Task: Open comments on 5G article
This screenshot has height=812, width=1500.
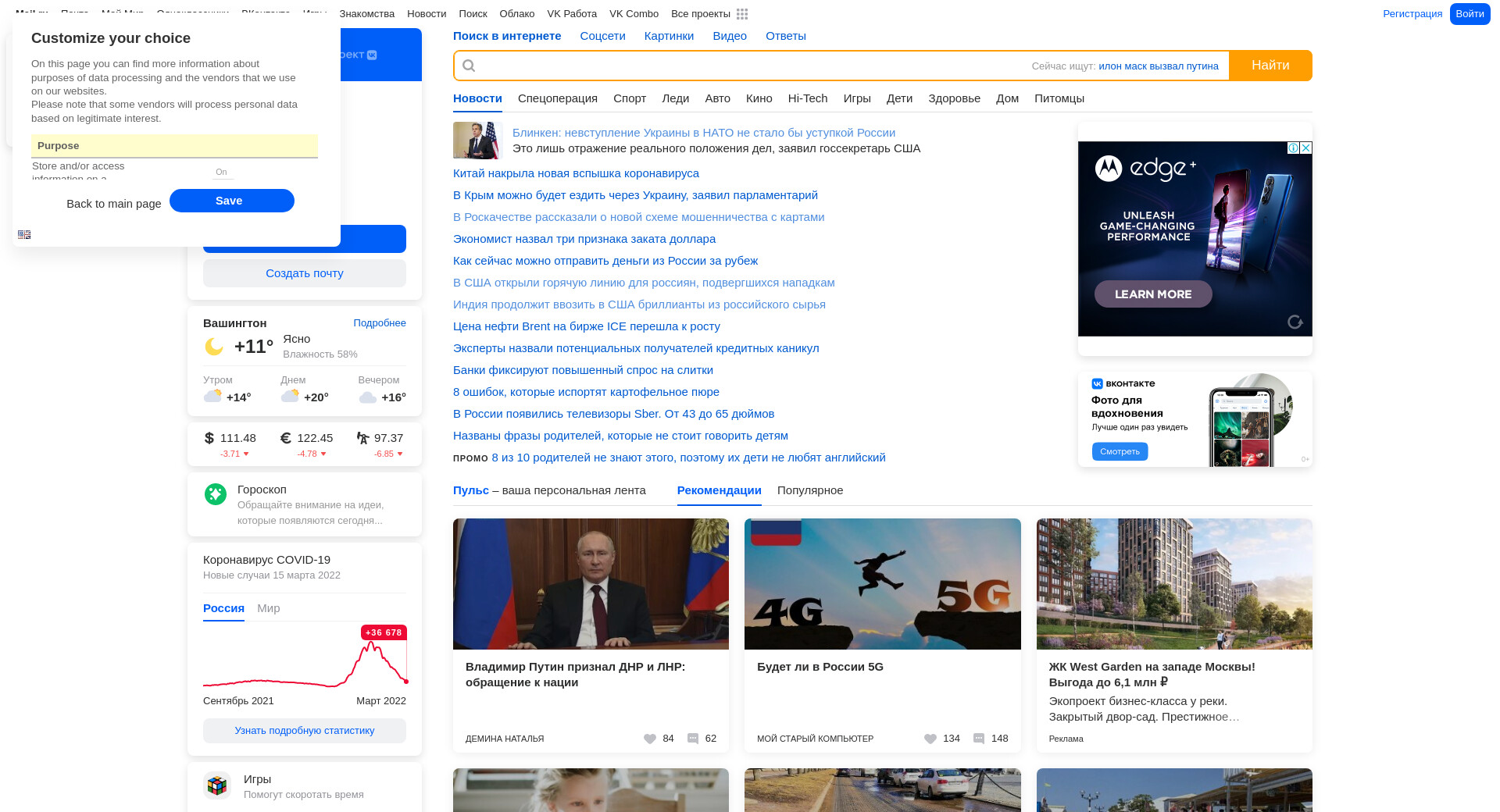Action: (x=979, y=739)
